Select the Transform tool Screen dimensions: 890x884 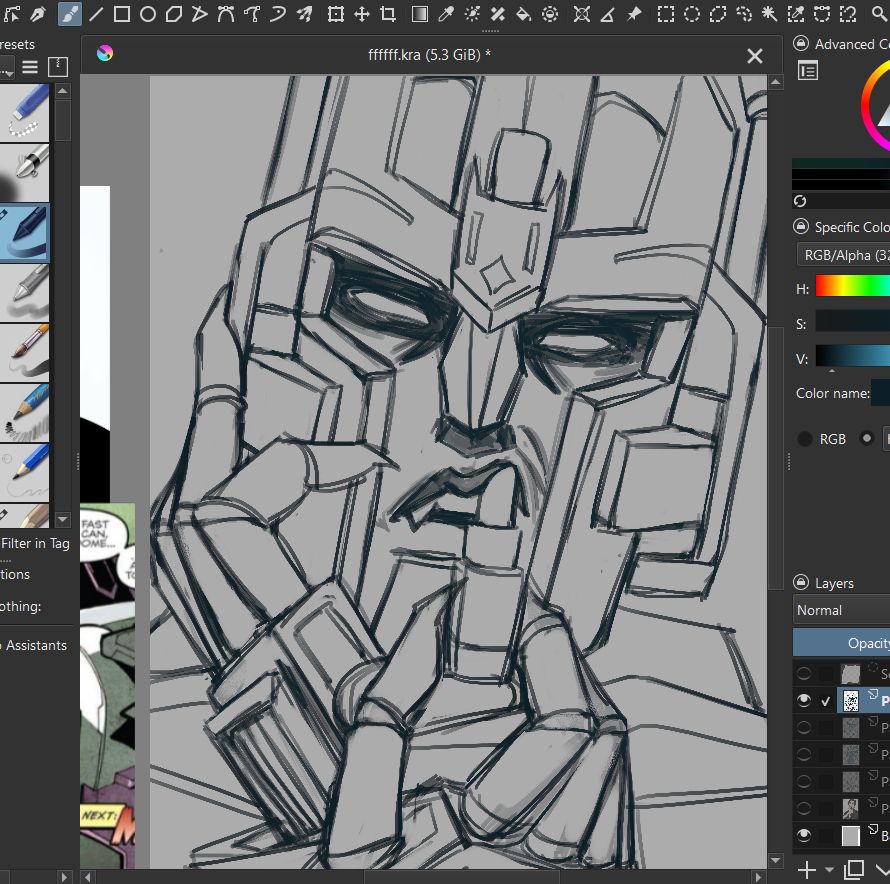(x=335, y=14)
